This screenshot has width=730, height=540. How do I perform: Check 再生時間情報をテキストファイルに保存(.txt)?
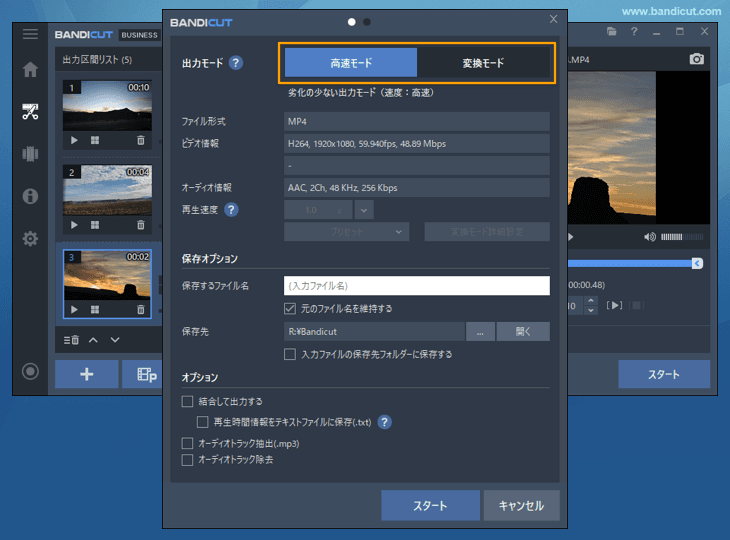[203, 422]
